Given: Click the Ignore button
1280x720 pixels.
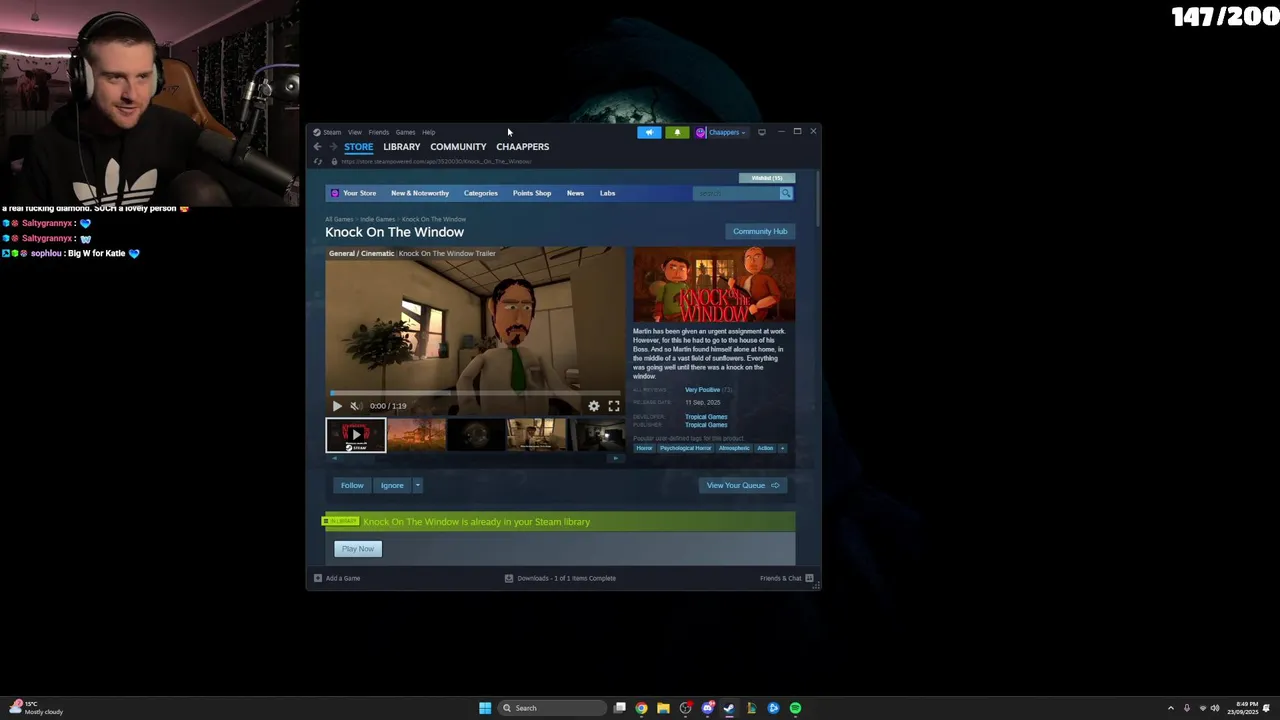Looking at the screenshot, I should [392, 486].
